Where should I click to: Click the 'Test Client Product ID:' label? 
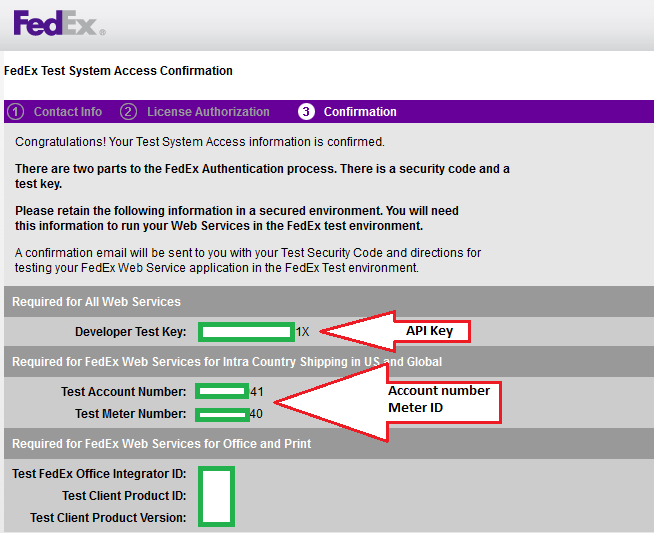pyautogui.click(x=124, y=495)
